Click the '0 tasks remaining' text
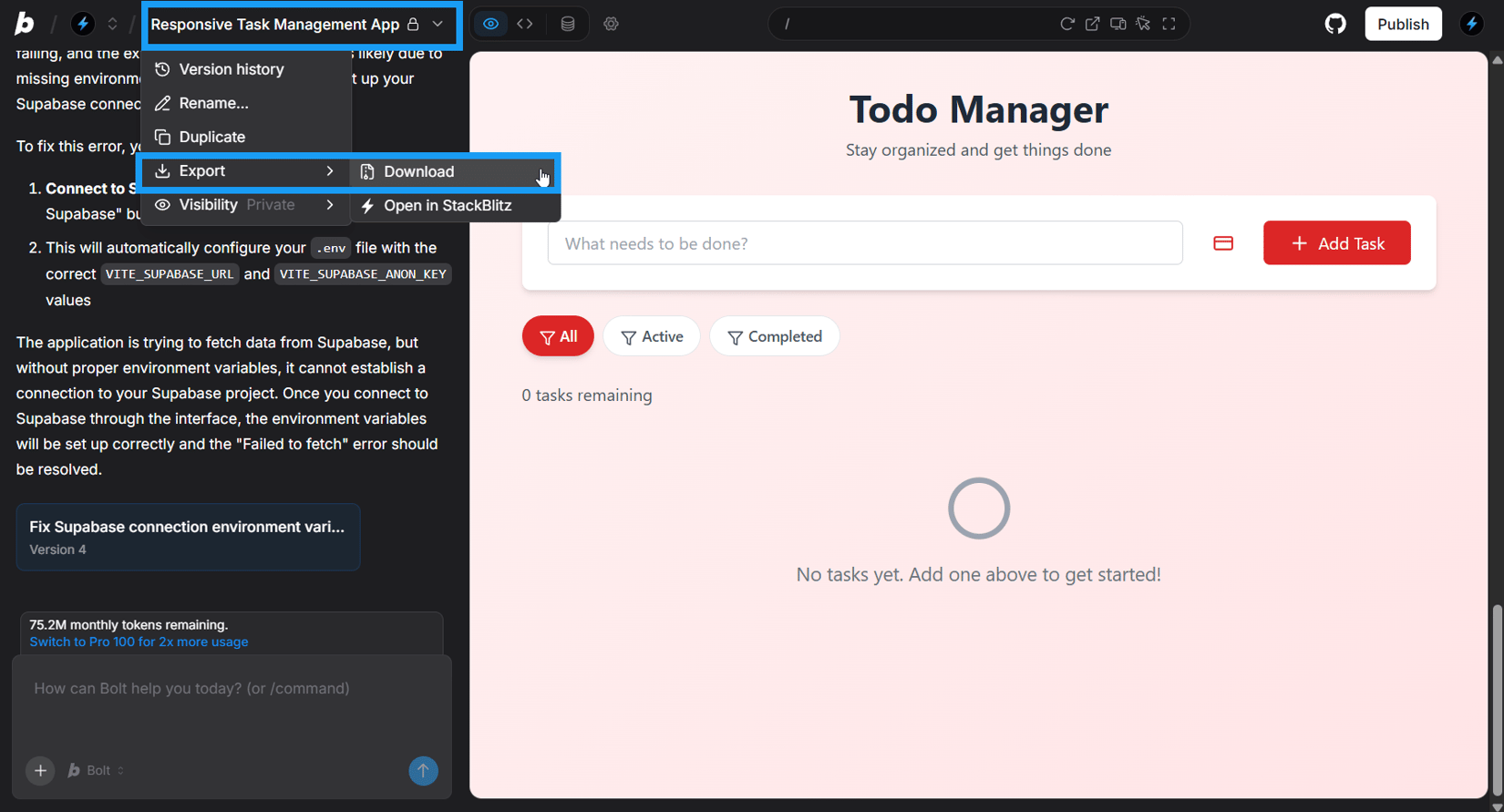 coord(587,396)
